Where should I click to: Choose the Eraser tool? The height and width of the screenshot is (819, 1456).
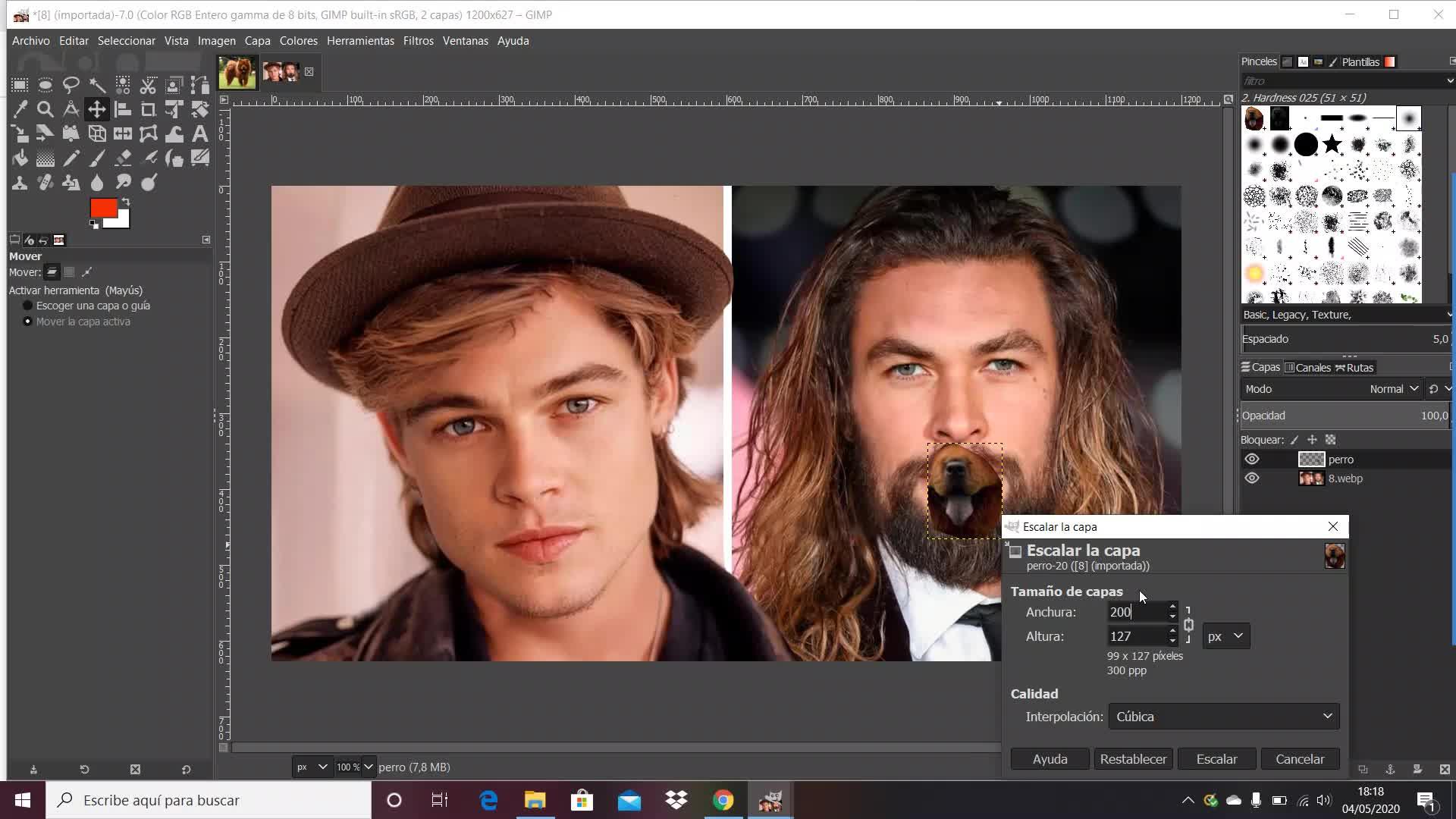click(123, 158)
